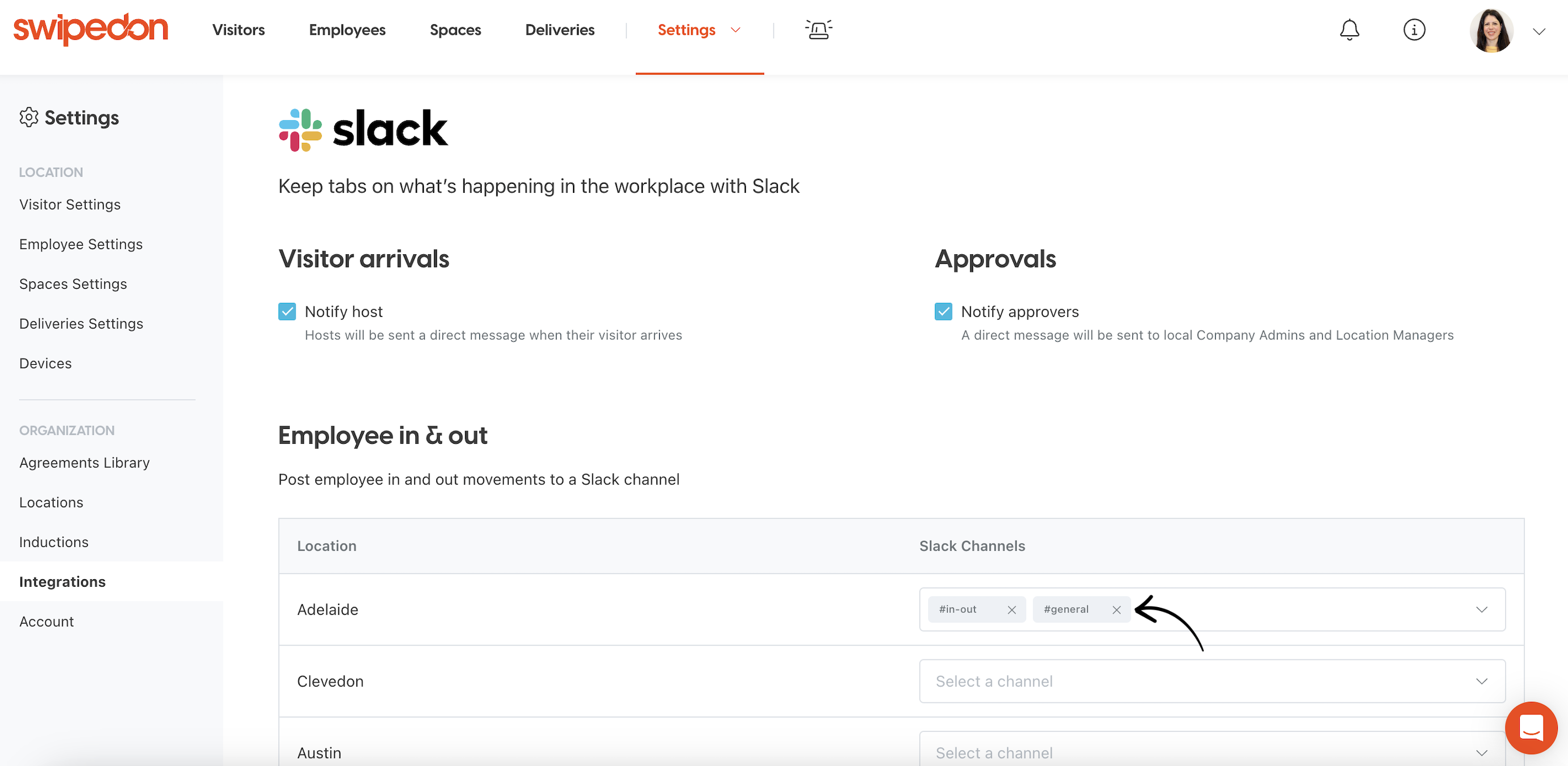Open Employee Settings in sidebar
Viewport: 1568px width, 766px height.
(81, 244)
